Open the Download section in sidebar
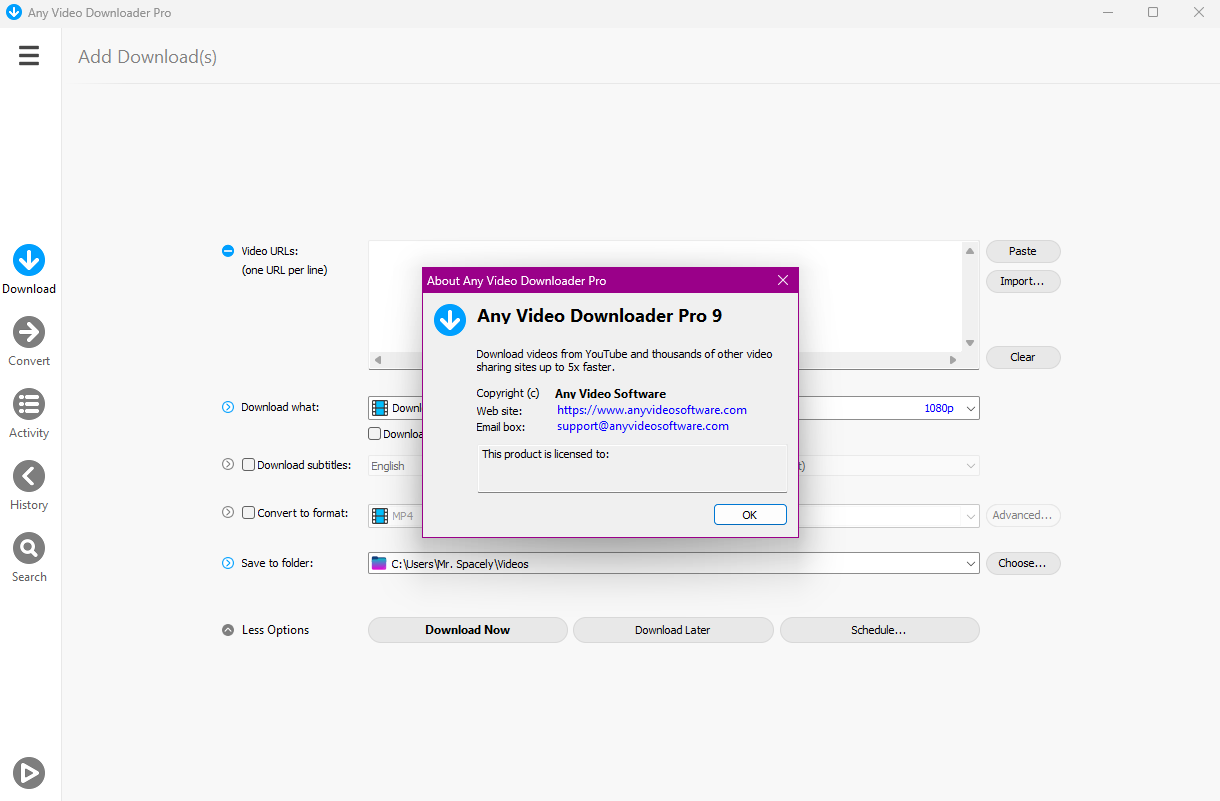 pyautogui.click(x=29, y=270)
